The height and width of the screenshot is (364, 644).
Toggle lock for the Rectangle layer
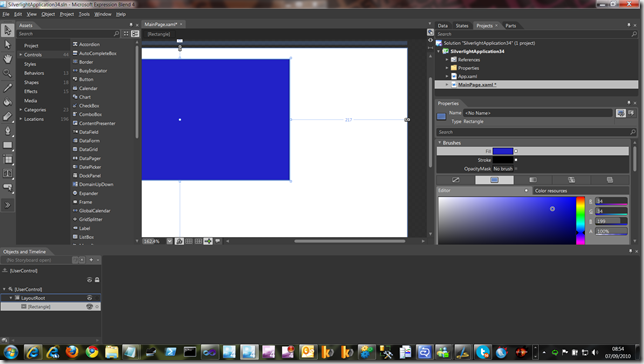(x=97, y=306)
